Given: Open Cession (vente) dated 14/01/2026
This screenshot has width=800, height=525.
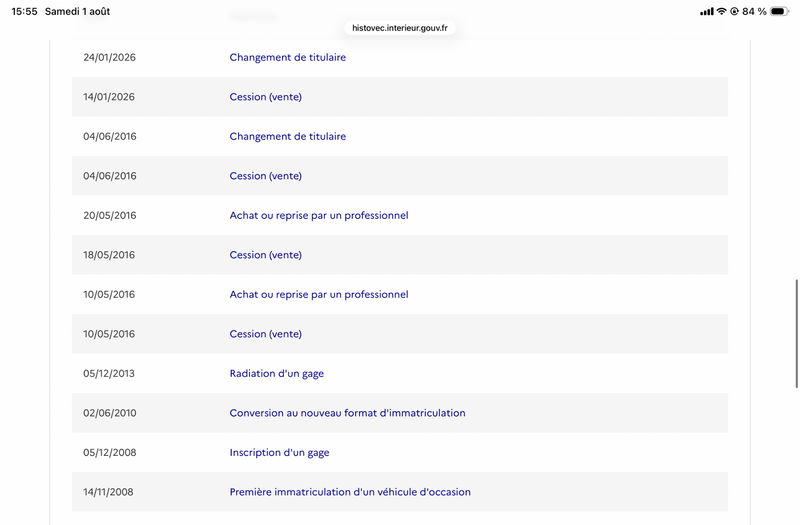Looking at the screenshot, I should click(x=265, y=97).
